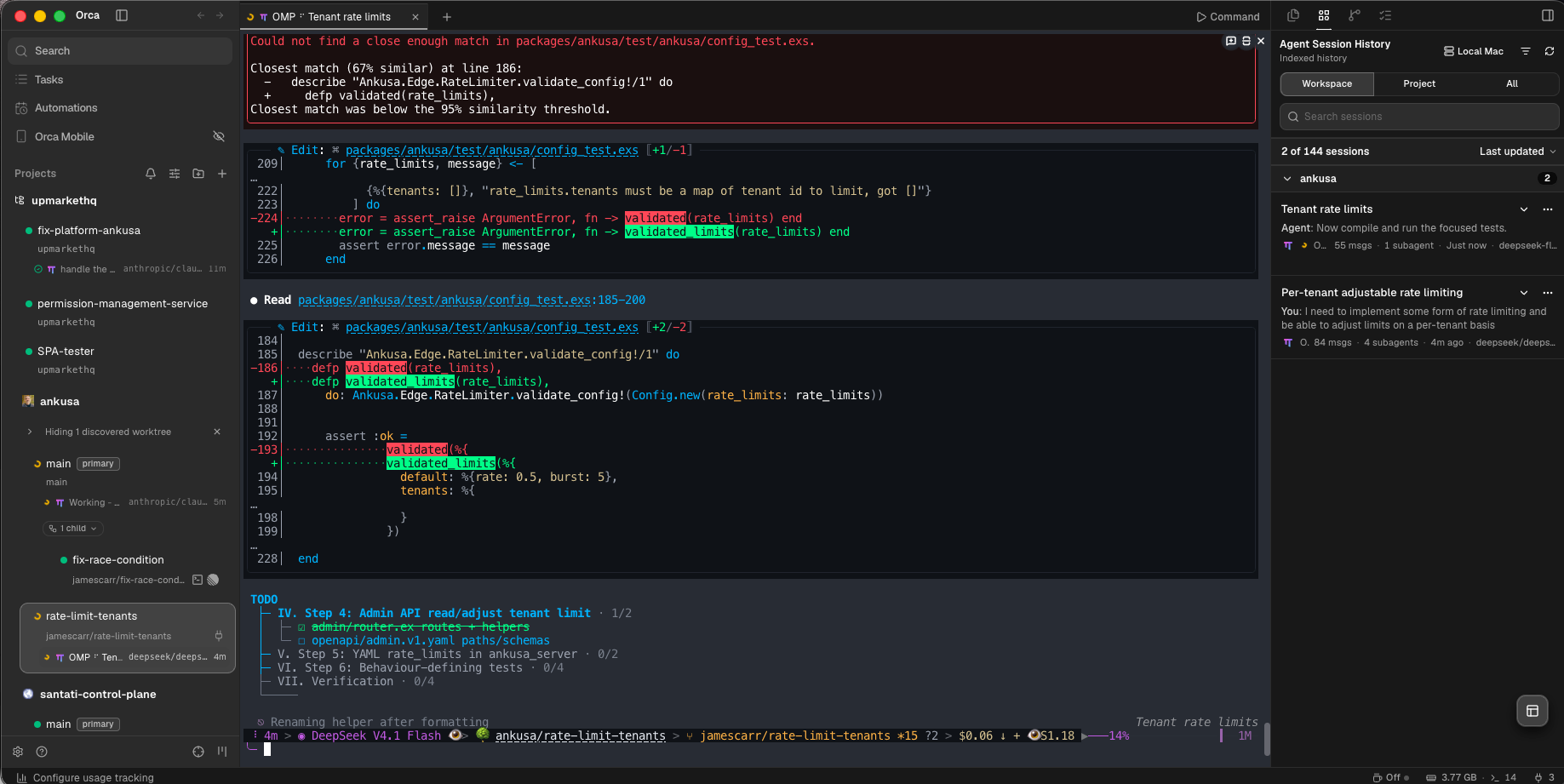This screenshot has width=1564, height=784.
Task: Click the plug icon on rate-limit-tenants
Action: pos(219,636)
